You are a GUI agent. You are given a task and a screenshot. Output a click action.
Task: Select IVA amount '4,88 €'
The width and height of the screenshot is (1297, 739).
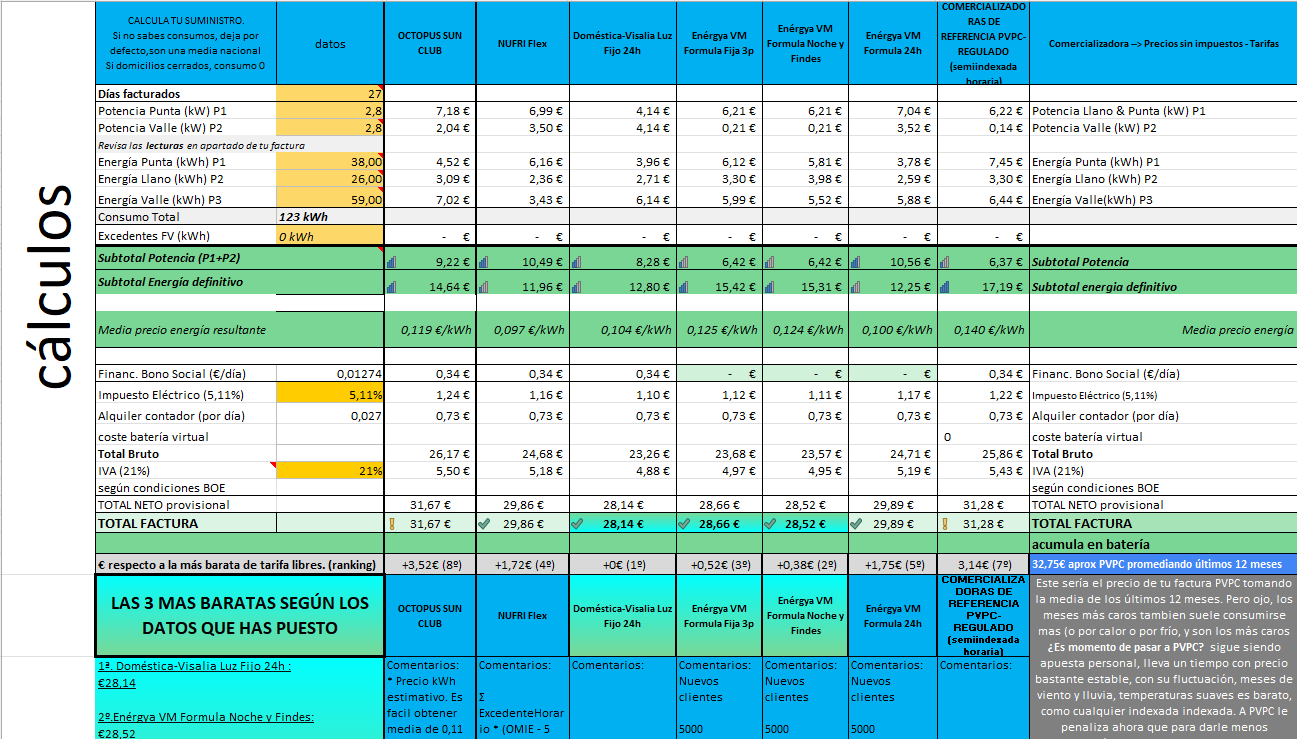pyautogui.click(x=622, y=471)
